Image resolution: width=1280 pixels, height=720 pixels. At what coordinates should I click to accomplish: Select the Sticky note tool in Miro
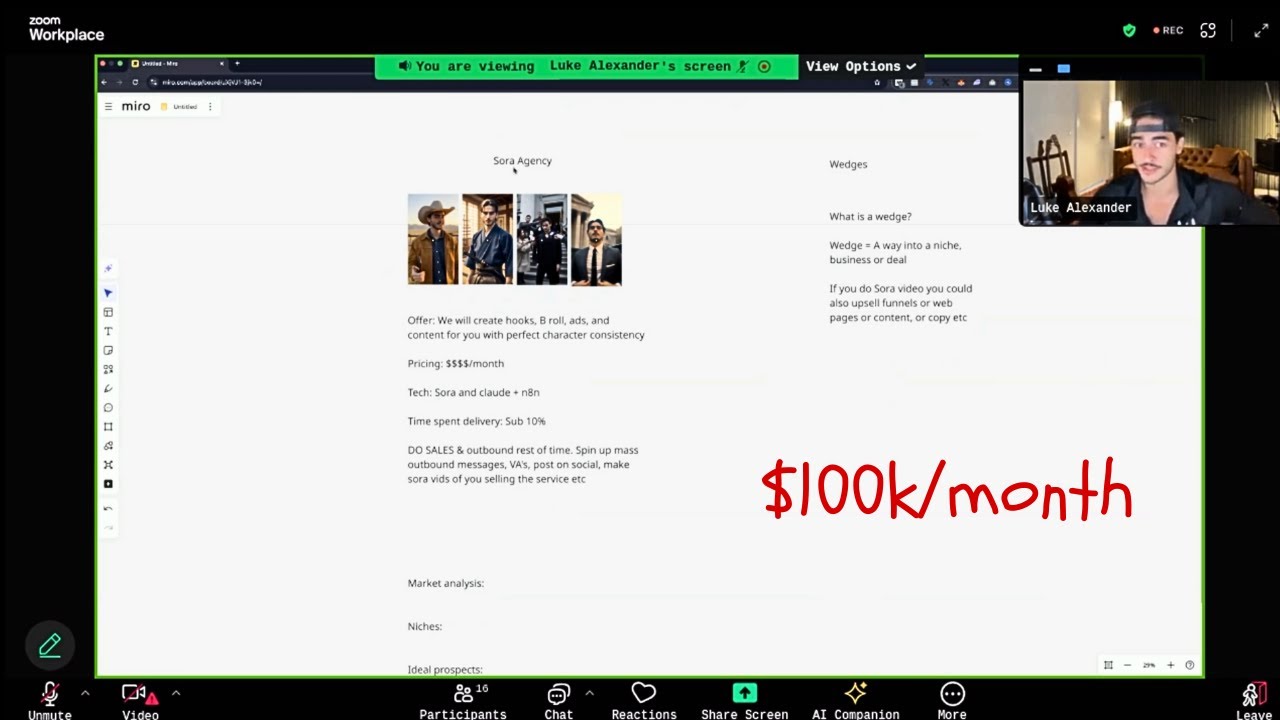coord(108,350)
